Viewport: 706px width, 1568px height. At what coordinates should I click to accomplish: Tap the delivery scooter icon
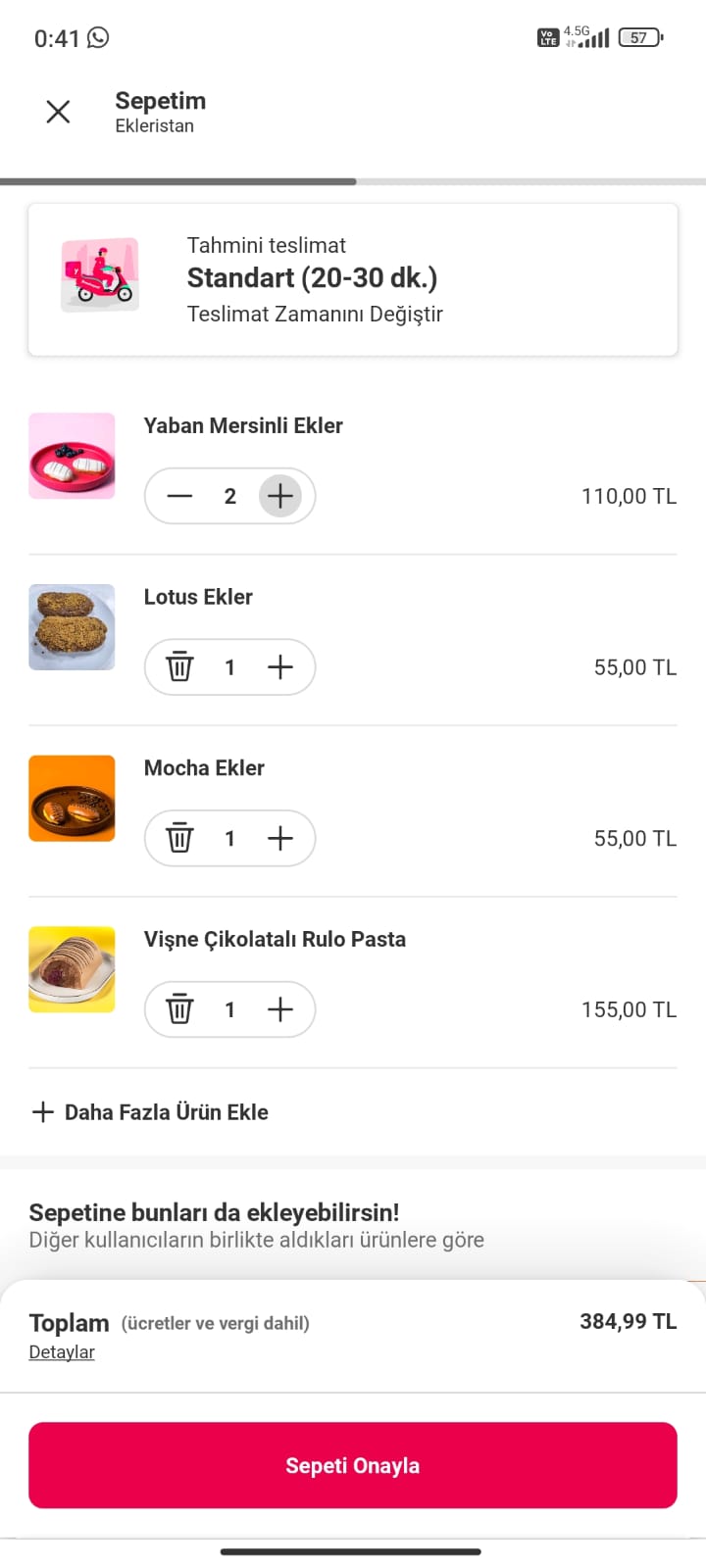coord(100,275)
